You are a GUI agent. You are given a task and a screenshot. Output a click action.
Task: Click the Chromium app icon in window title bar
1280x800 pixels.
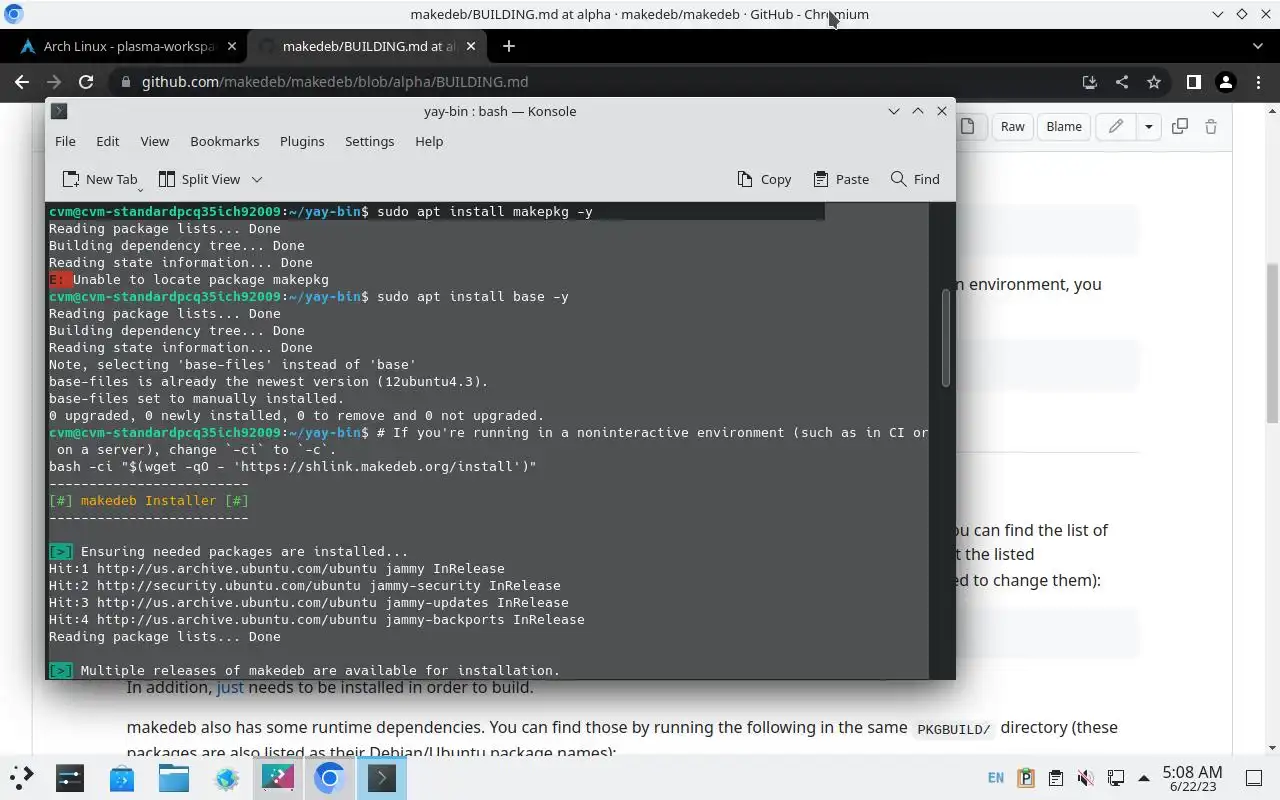[13, 14]
